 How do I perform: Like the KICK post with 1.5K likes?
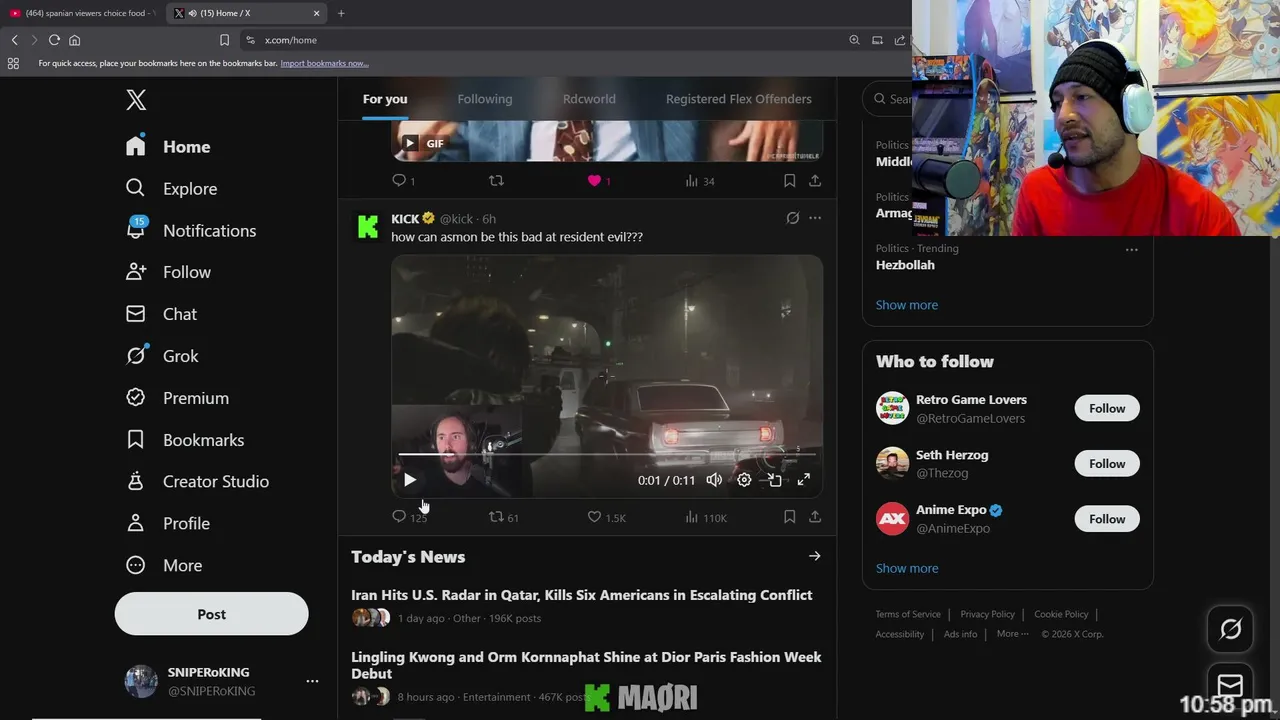[x=606, y=517]
